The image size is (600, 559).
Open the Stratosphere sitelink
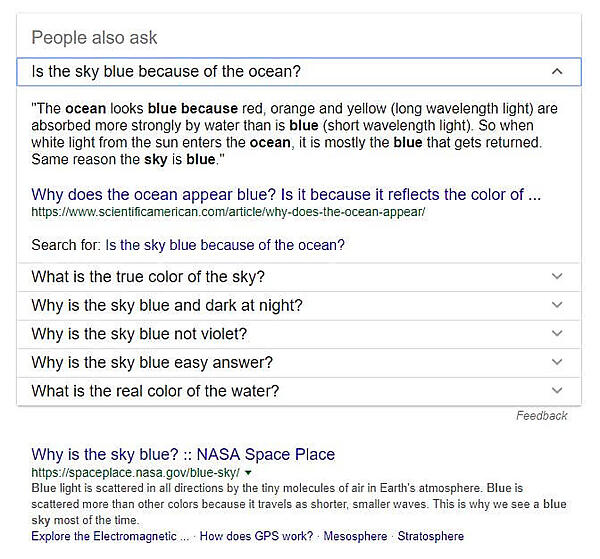pyautogui.click(x=429, y=537)
